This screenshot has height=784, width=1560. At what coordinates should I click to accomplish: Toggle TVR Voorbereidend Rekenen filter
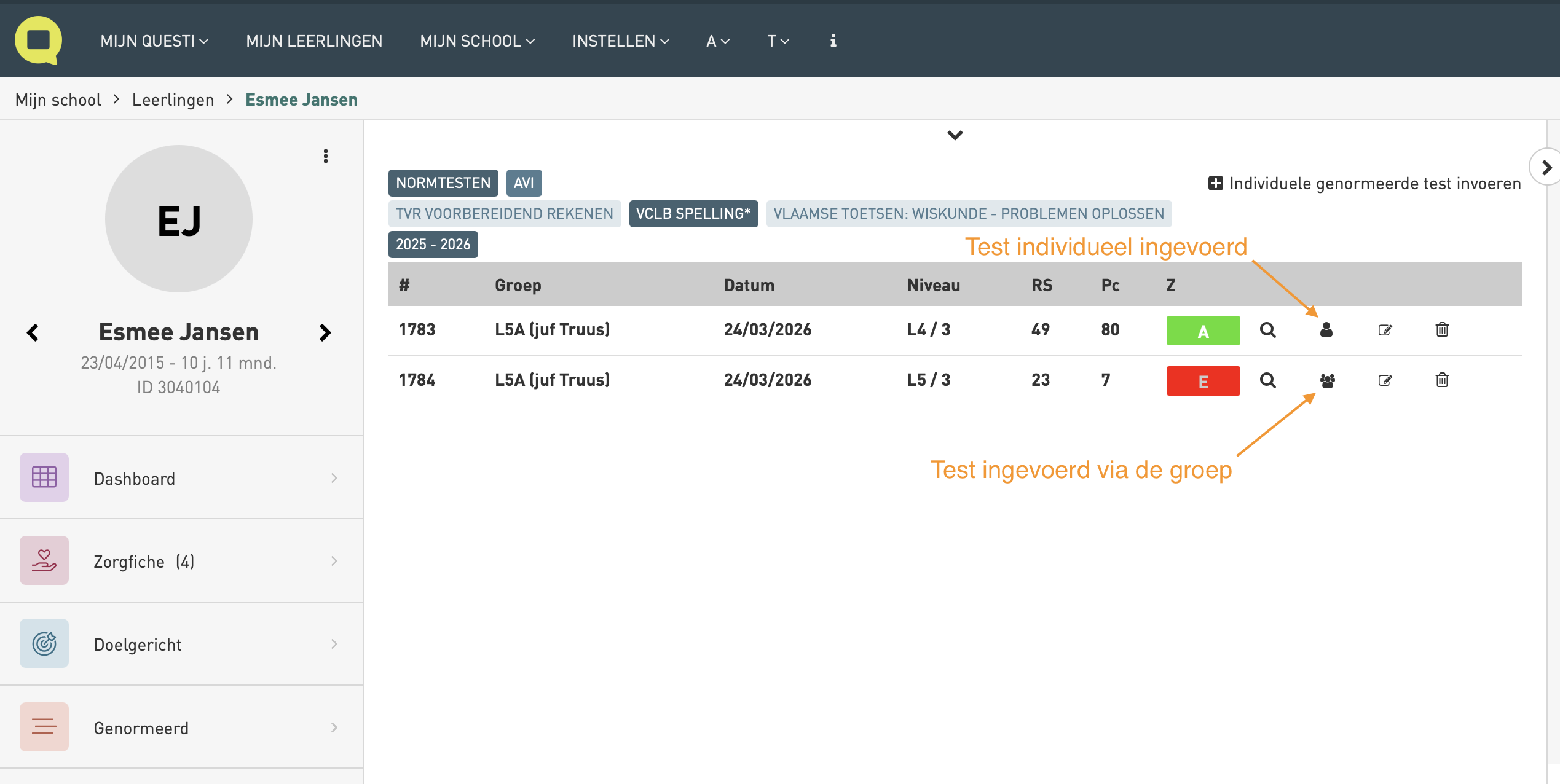point(504,214)
